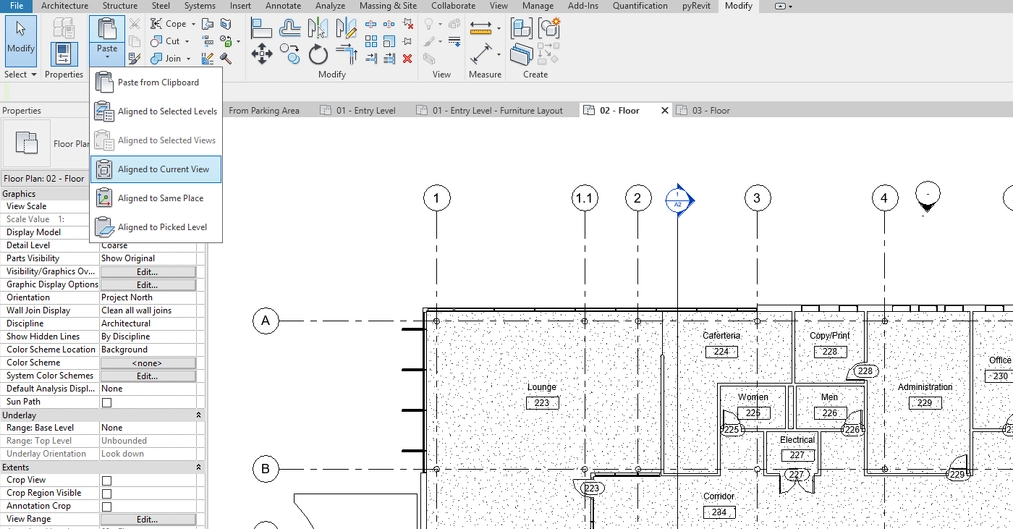This screenshot has width=1013, height=529.
Task: Click the Array tool icon
Action: (x=371, y=41)
